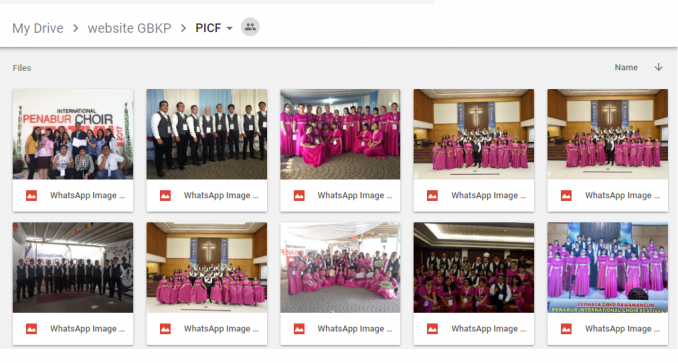Click image icon of third top-row file
Image resolution: width=678 pixels, height=363 pixels.
click(299, 195)
